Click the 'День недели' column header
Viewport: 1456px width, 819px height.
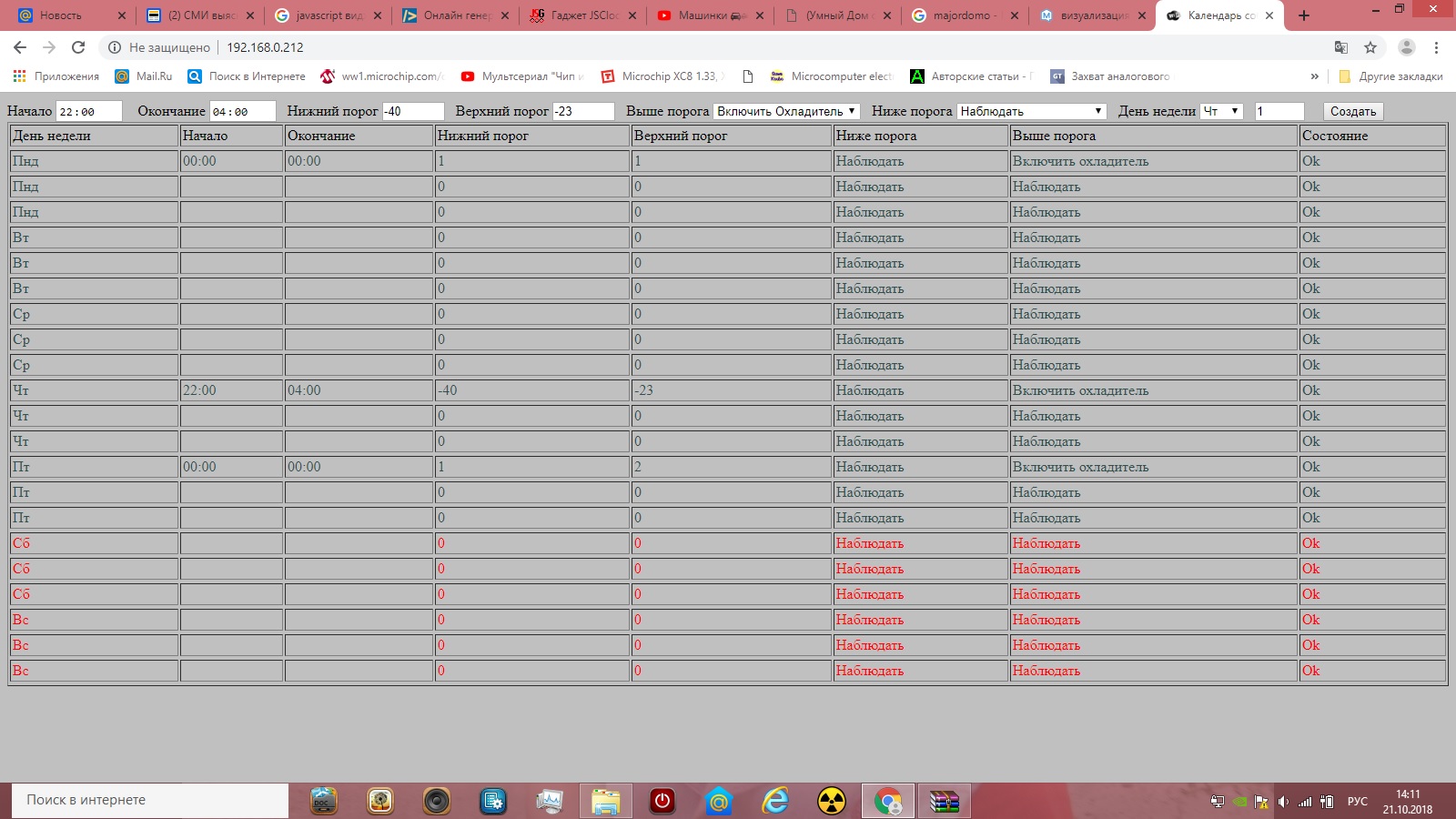[x=94, y=136]
